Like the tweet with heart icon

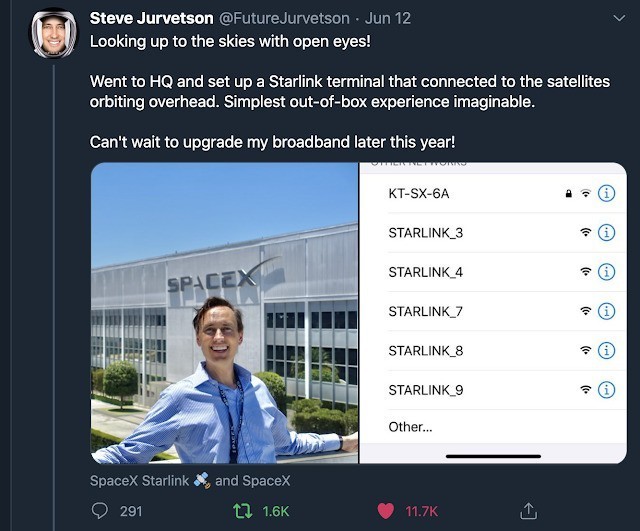[x=385, y=511]
